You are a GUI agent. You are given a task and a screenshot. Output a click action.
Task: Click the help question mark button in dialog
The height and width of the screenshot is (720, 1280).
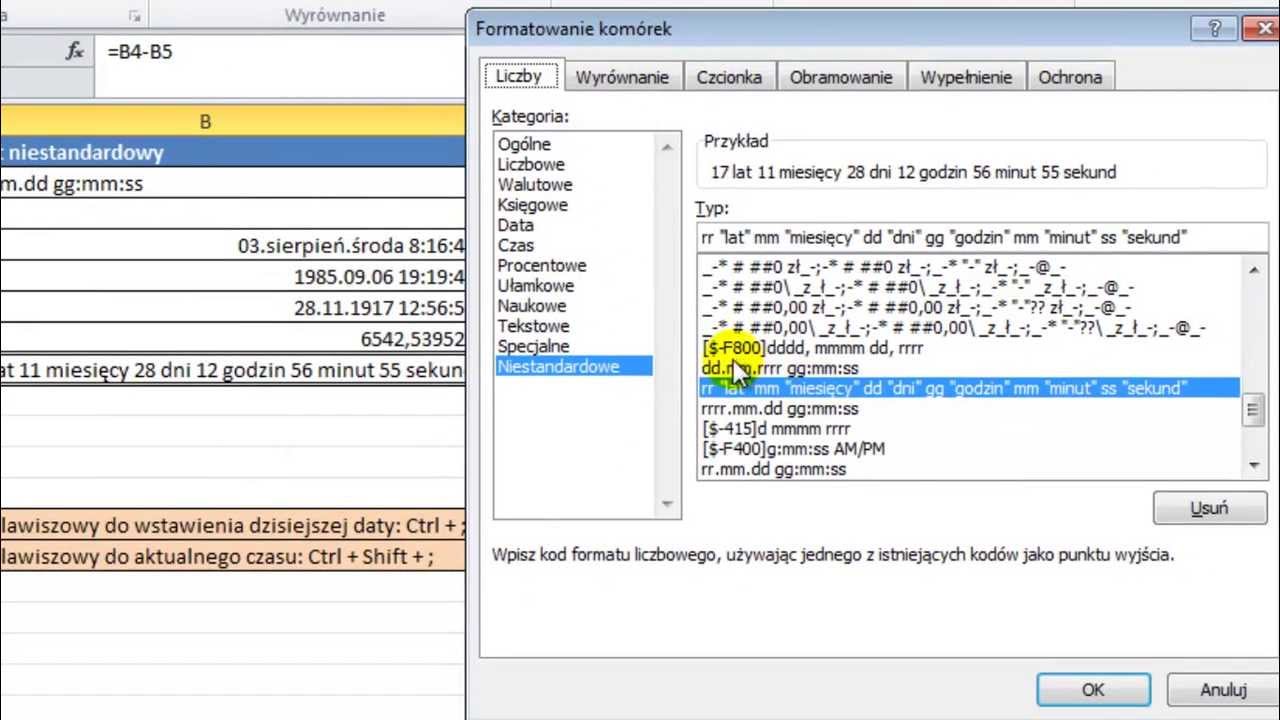(1214, 29)
